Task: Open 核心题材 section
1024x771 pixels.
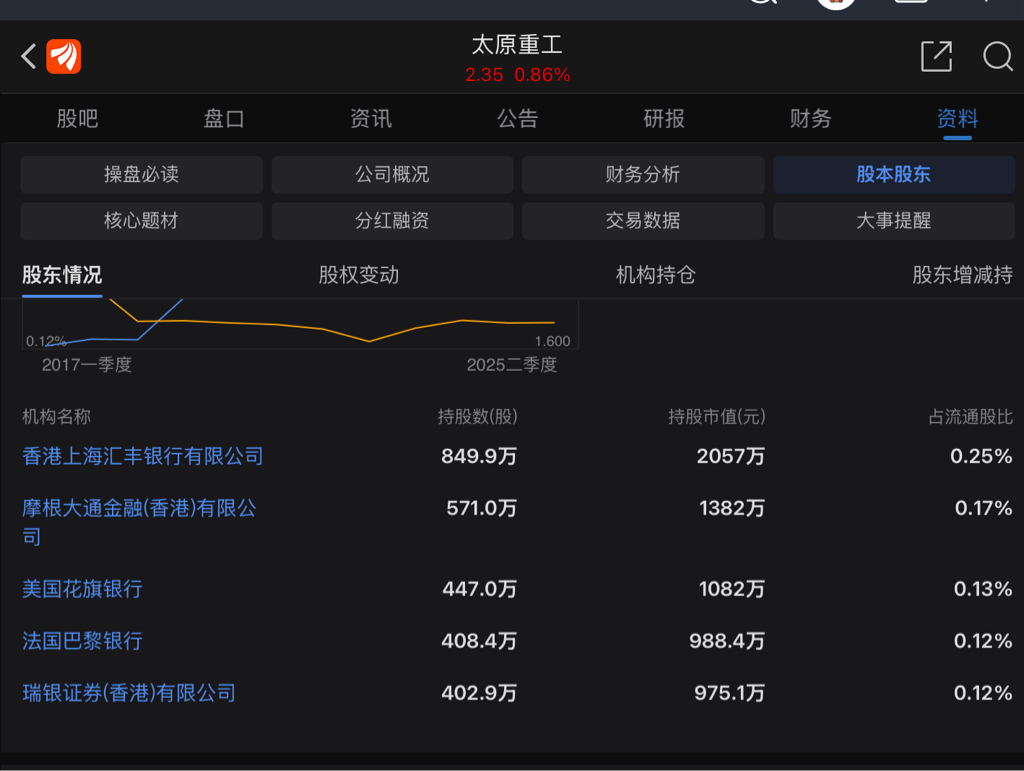Action: (141, 221)
